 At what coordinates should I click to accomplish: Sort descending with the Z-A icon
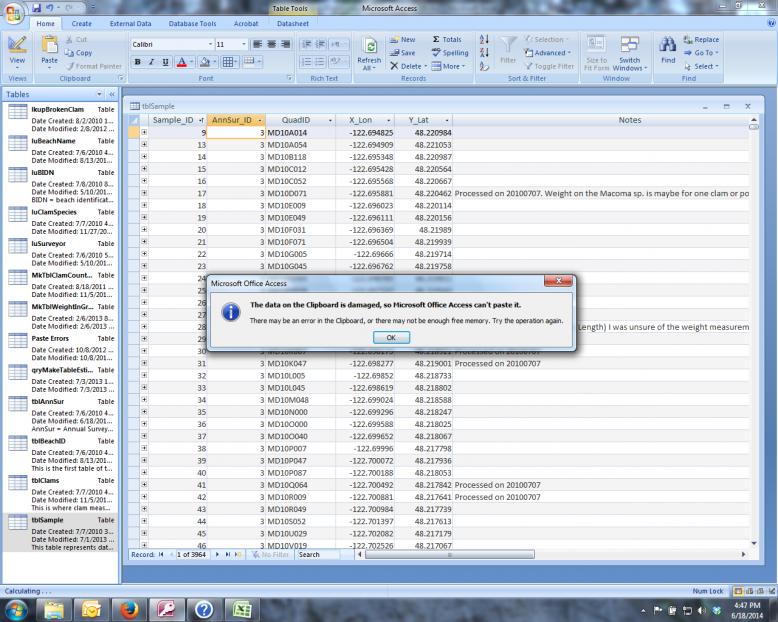[484, 52]
